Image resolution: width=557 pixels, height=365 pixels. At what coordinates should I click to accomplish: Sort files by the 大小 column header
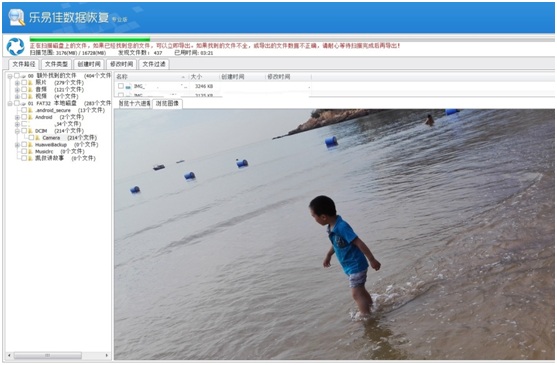(x=204, y=77)
